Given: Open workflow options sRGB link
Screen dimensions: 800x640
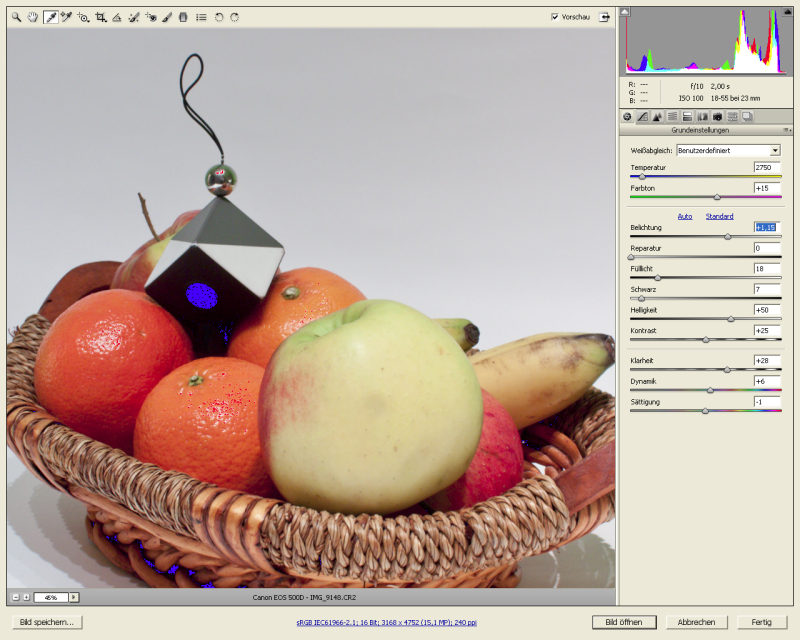Looking at the screenshot, I should 386,623.
